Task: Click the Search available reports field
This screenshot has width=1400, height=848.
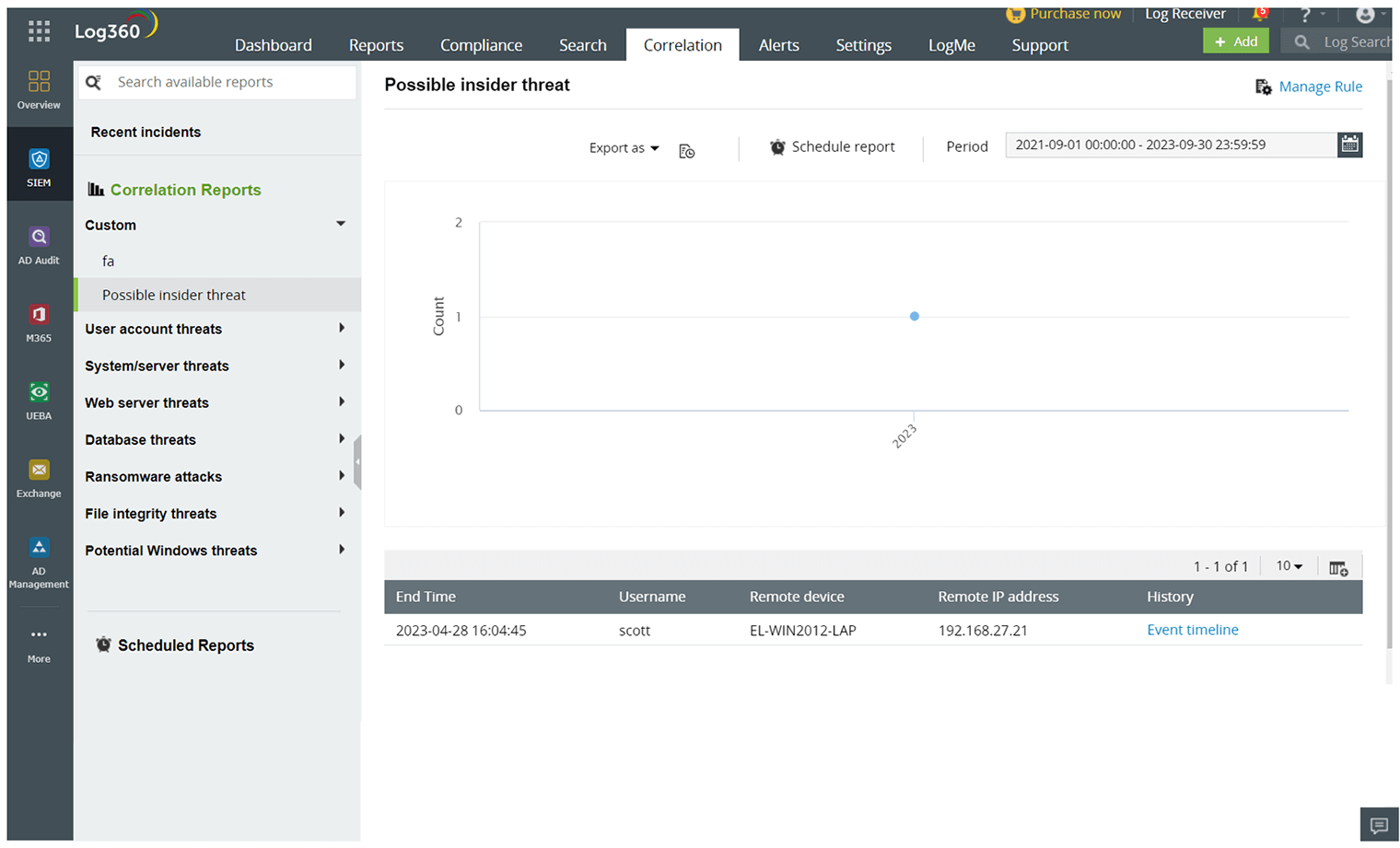Action: pyautogui.click(x=217, y=82)
